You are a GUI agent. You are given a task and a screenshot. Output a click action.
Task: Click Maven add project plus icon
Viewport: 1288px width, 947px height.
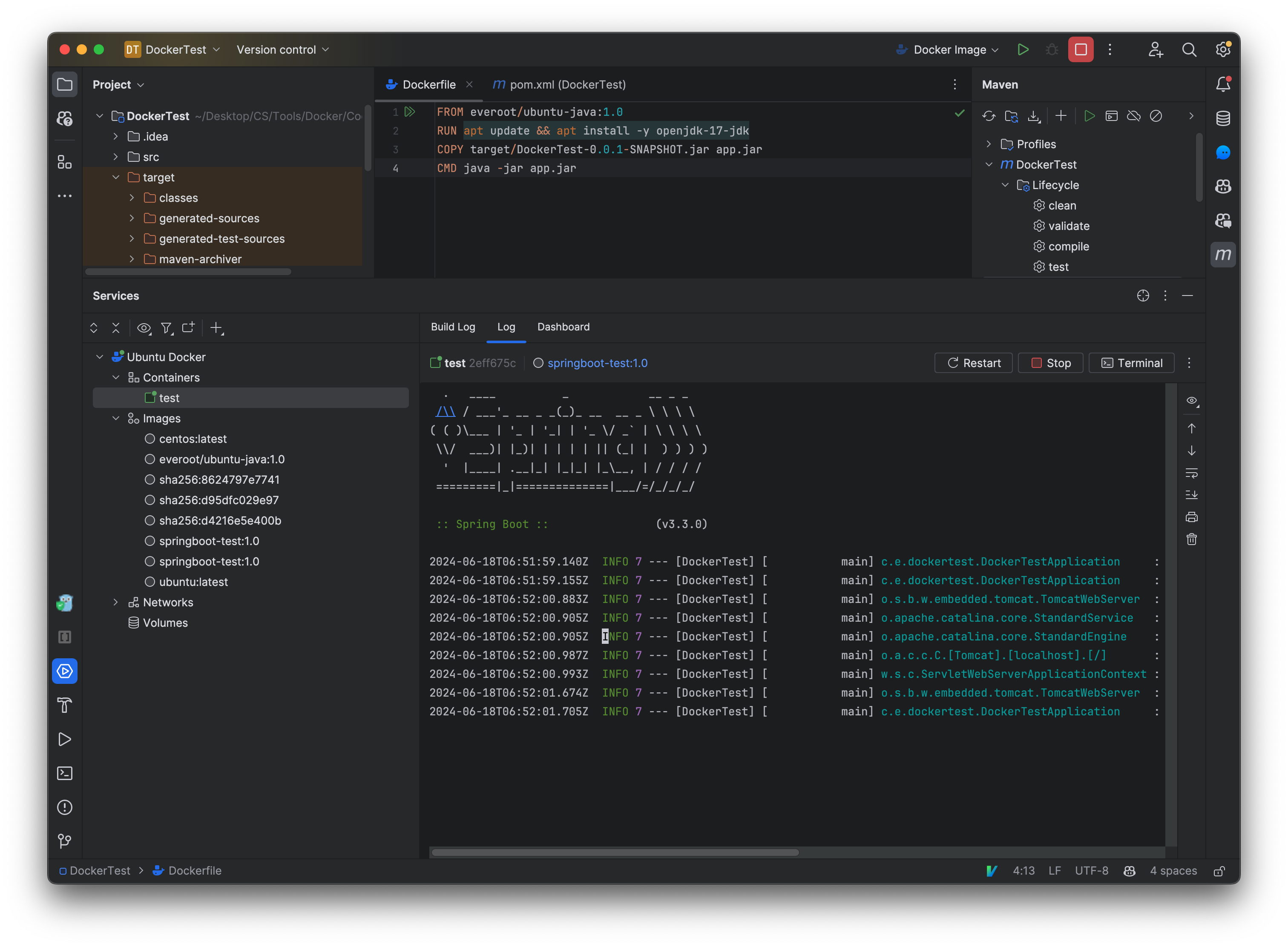[x=1061, y=116]
